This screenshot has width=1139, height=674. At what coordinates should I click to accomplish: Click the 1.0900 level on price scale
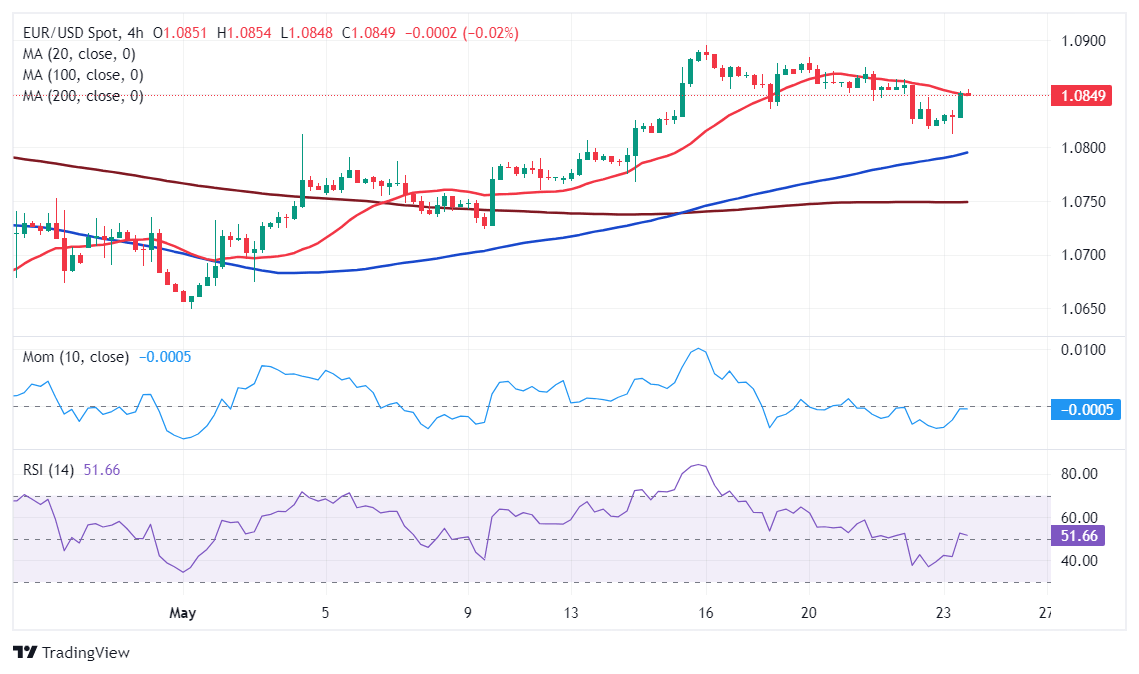[1082, 41]
